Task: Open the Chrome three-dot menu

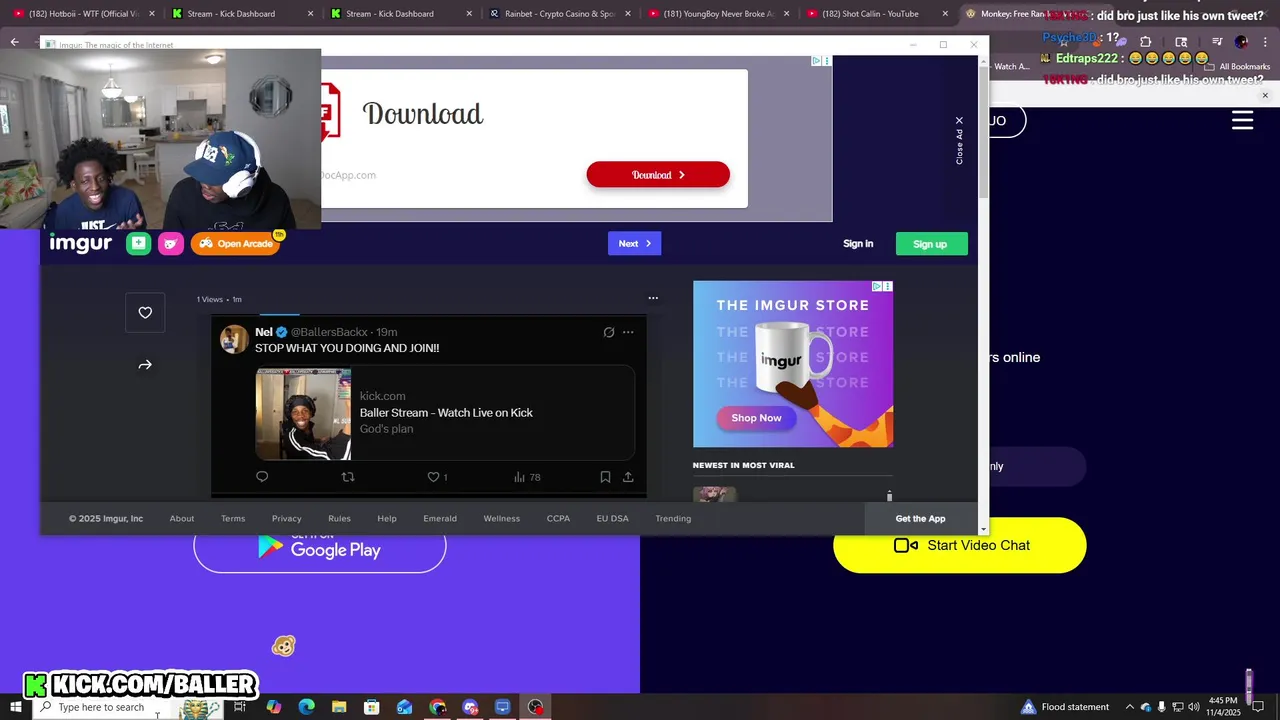Action: click(1264, 42)
